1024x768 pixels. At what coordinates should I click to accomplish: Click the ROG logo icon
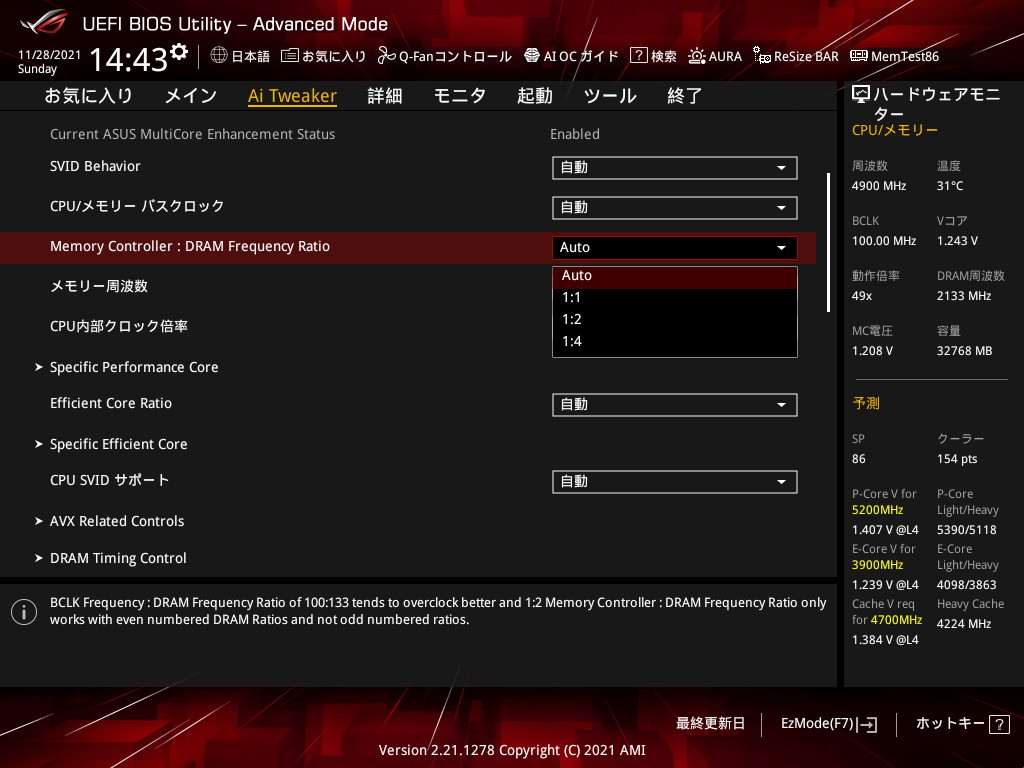[43, 22]
